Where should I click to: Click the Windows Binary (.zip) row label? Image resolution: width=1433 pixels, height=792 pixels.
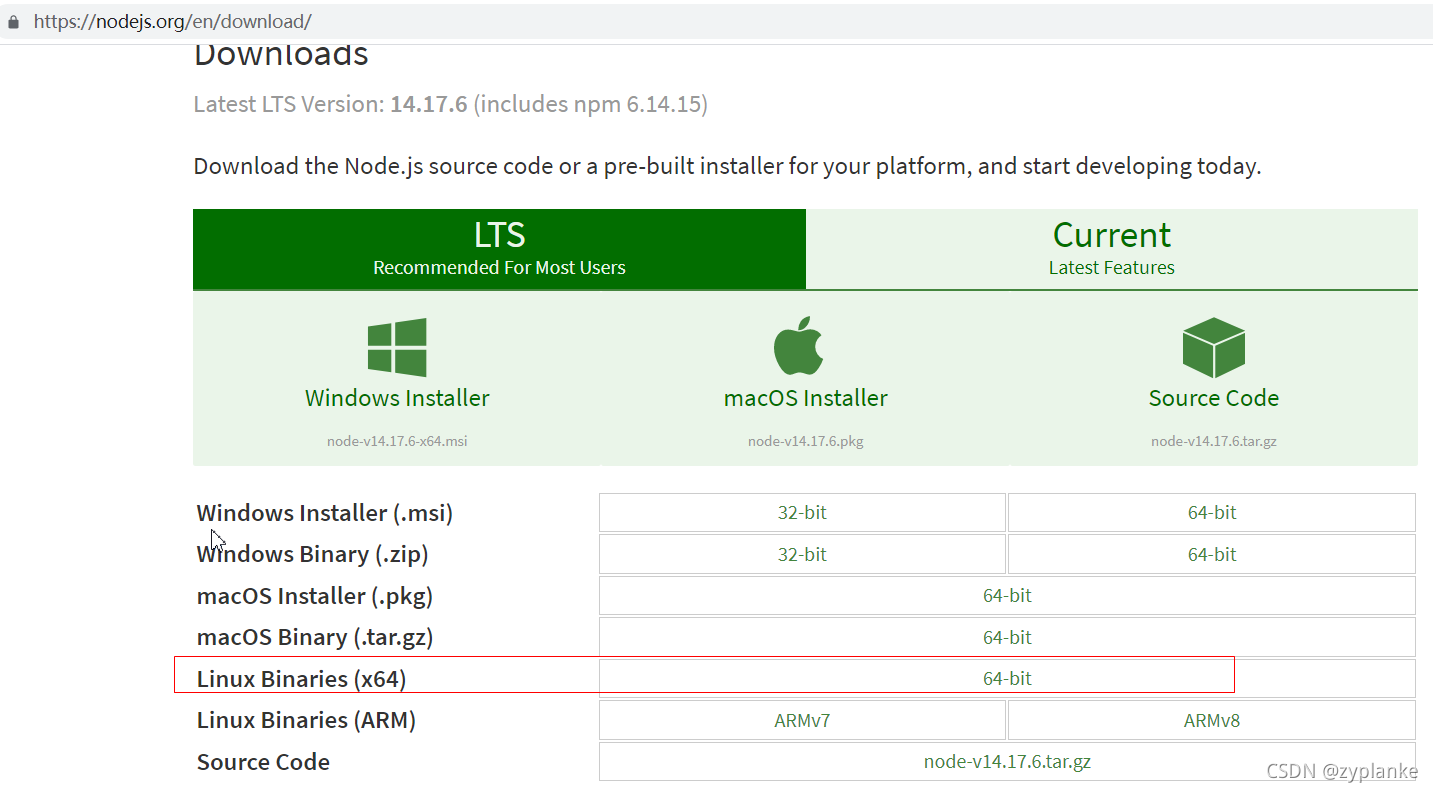312,554
